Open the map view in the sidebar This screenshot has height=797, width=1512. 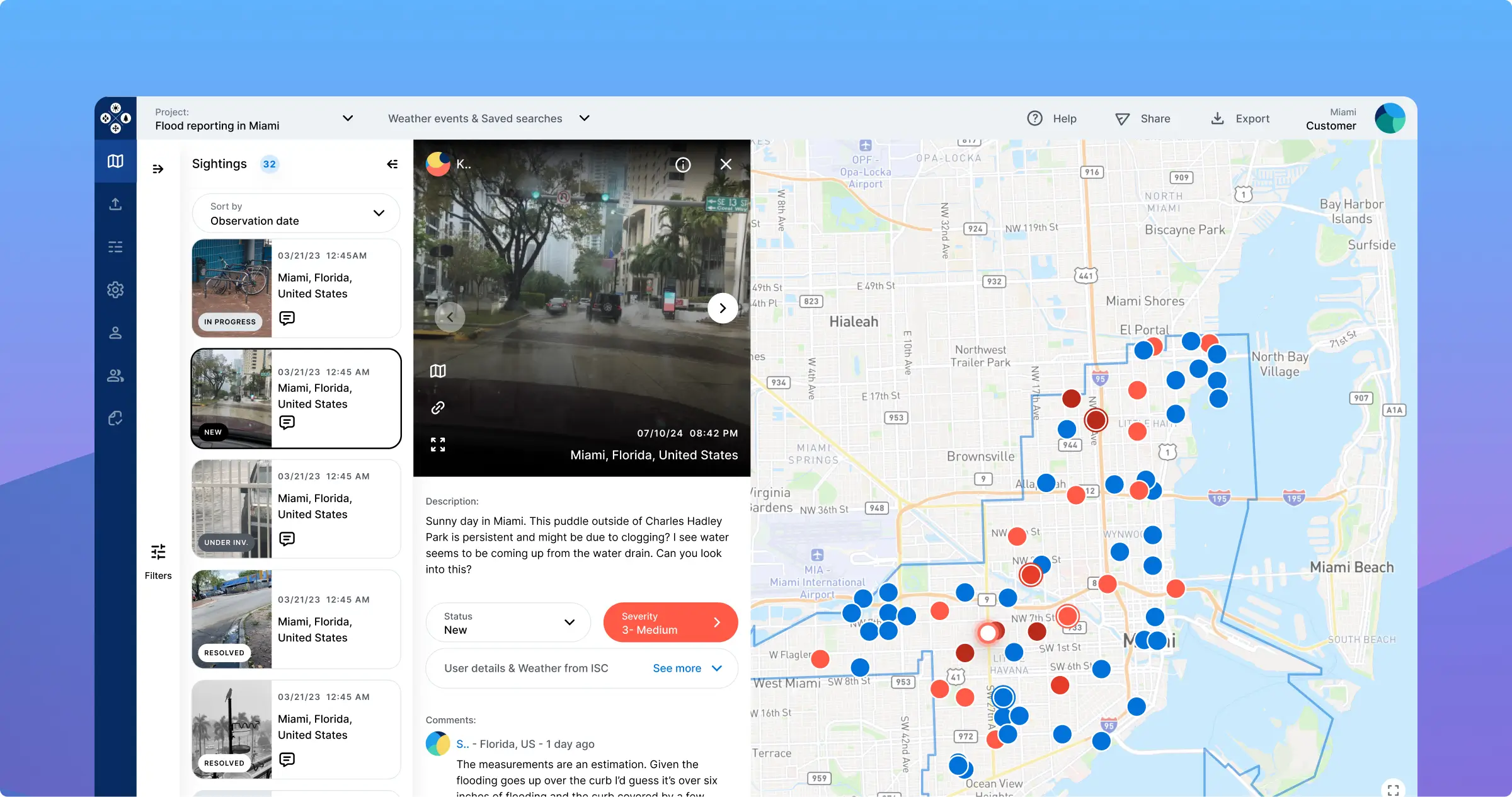coord(115,161)
